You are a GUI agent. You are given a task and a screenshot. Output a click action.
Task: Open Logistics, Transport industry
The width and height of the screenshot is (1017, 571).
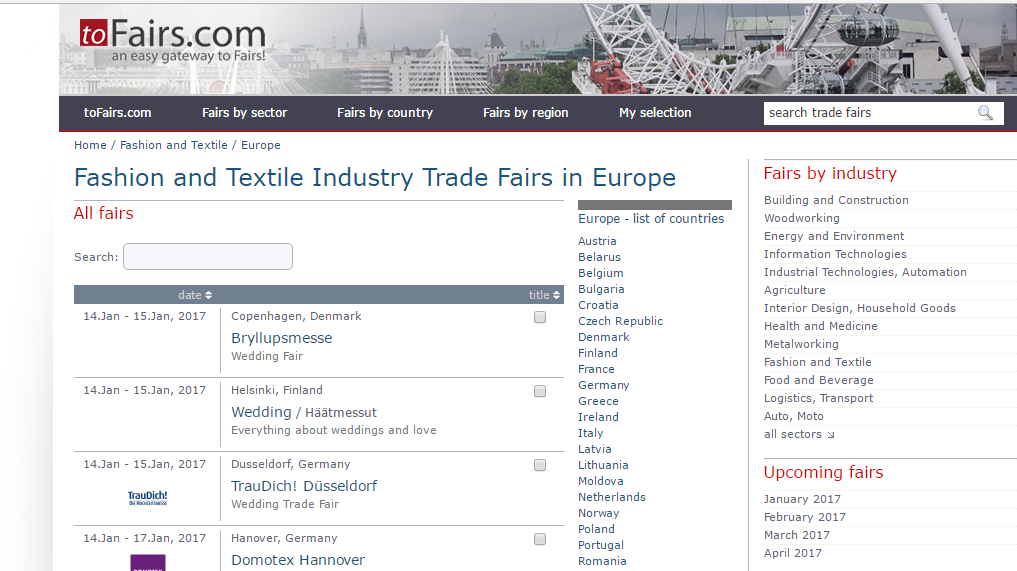819,398
